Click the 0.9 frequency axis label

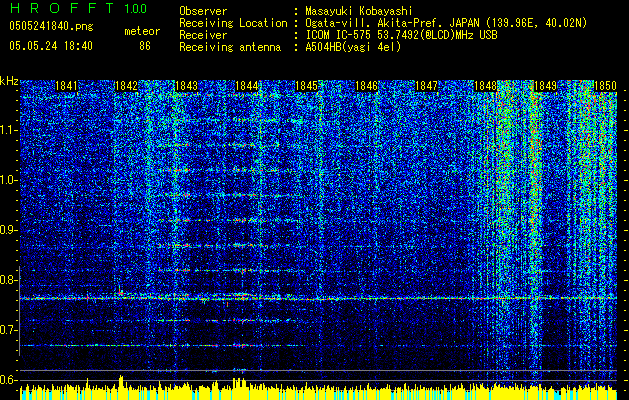[9, 230]
